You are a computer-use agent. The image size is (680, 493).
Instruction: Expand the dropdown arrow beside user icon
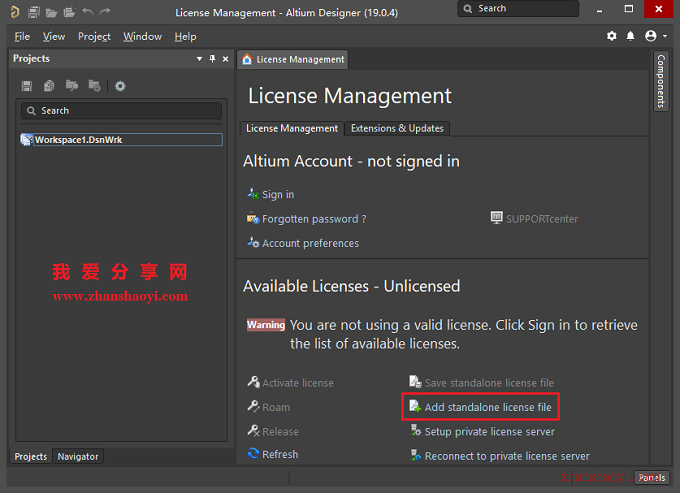665,36
